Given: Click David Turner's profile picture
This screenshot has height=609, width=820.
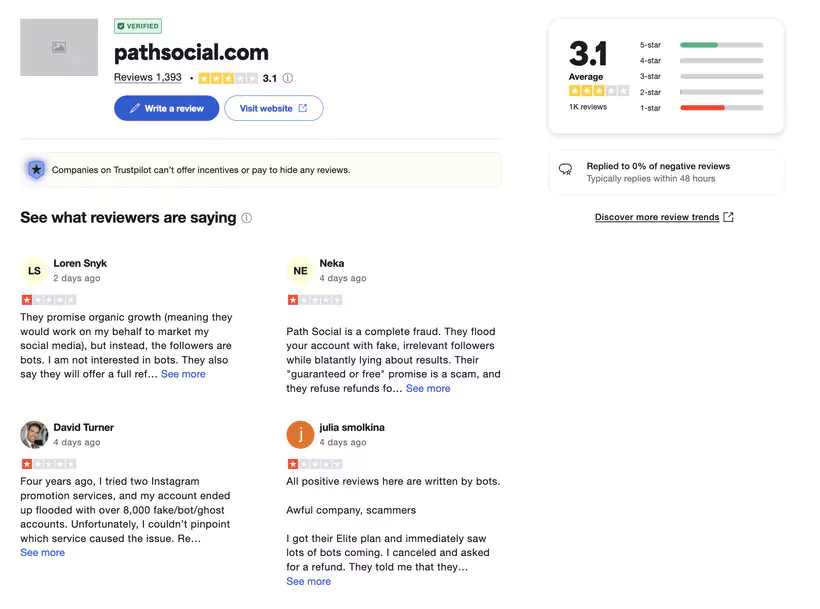Looking at the screenshot, I should pyautogui.click(x=36, y=434).
